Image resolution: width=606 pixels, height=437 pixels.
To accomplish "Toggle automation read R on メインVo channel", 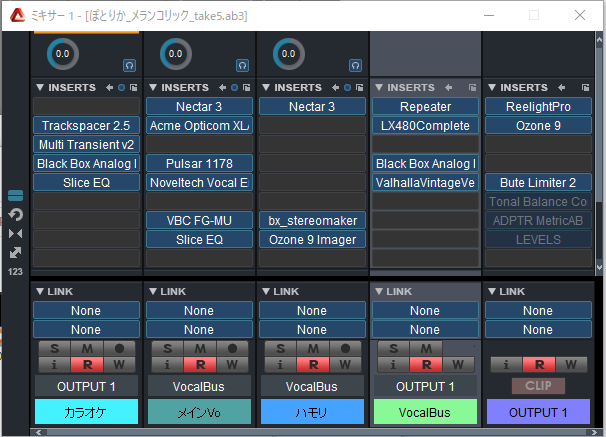I will click(x=200, y=364).
